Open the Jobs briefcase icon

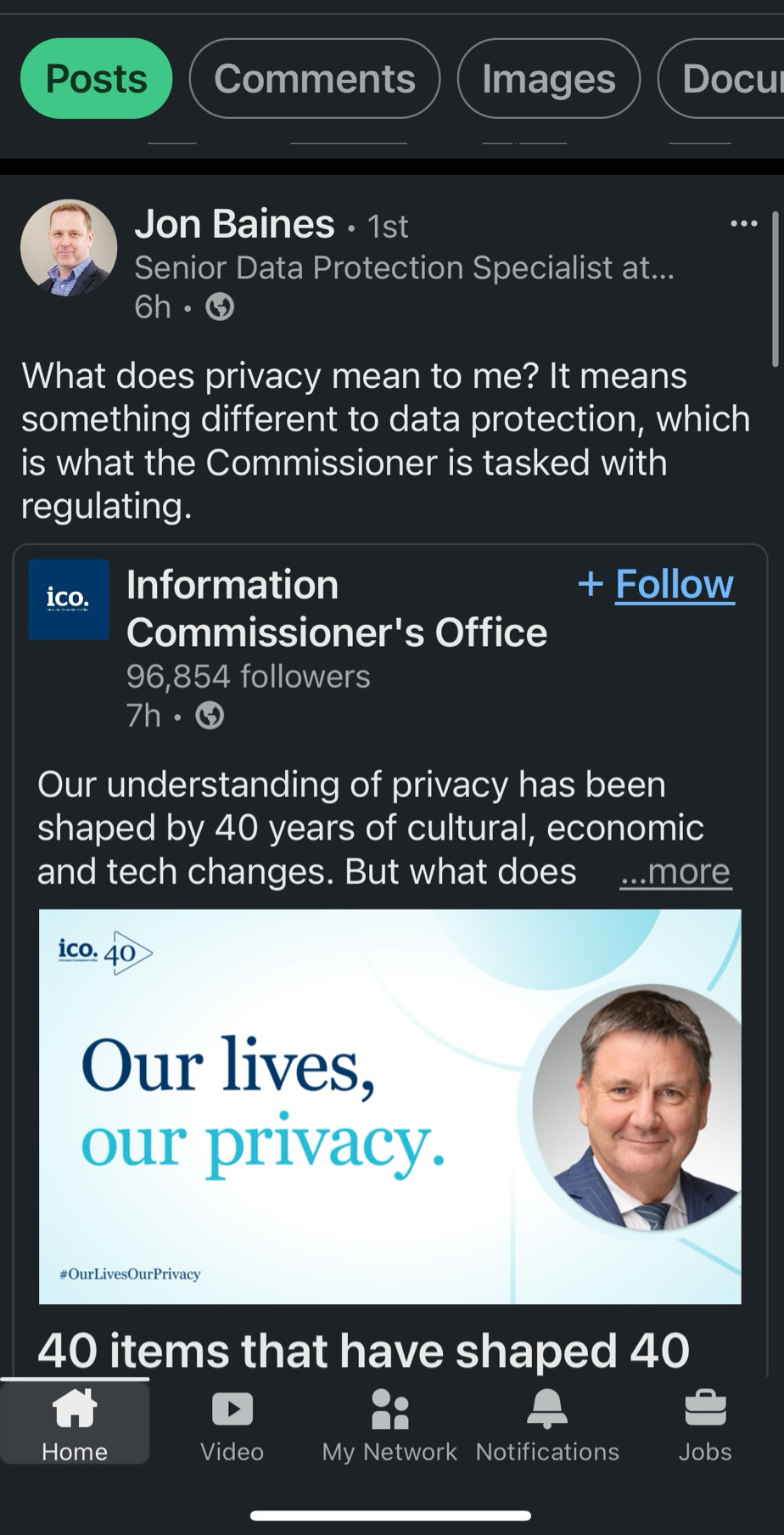tap(705, 1408)
